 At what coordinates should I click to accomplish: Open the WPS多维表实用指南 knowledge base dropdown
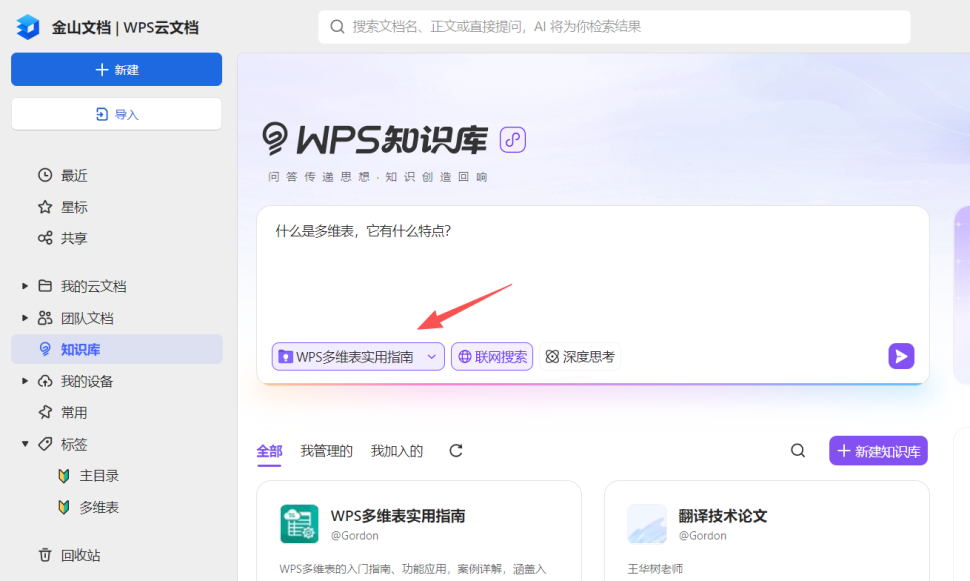pyautogui.click(x=358, y=356)
